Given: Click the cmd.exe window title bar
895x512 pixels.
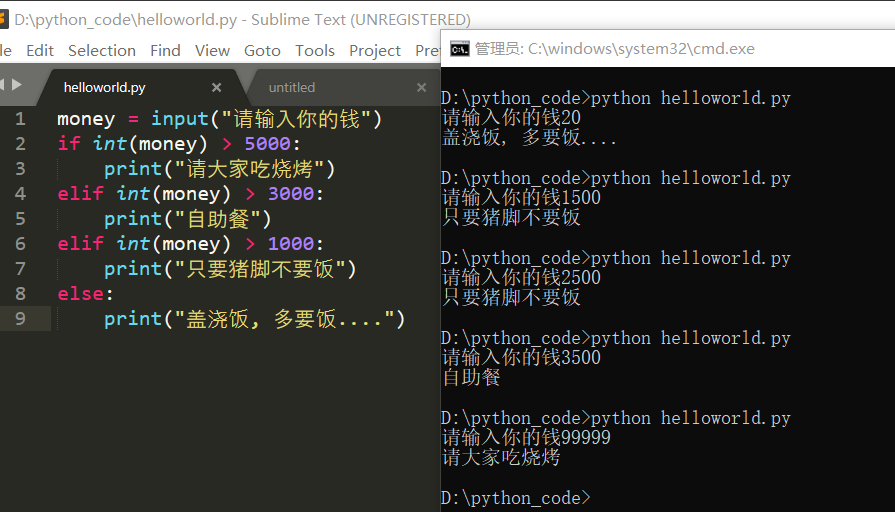Looking at the screenshot, I should click(x=668, y=49).
